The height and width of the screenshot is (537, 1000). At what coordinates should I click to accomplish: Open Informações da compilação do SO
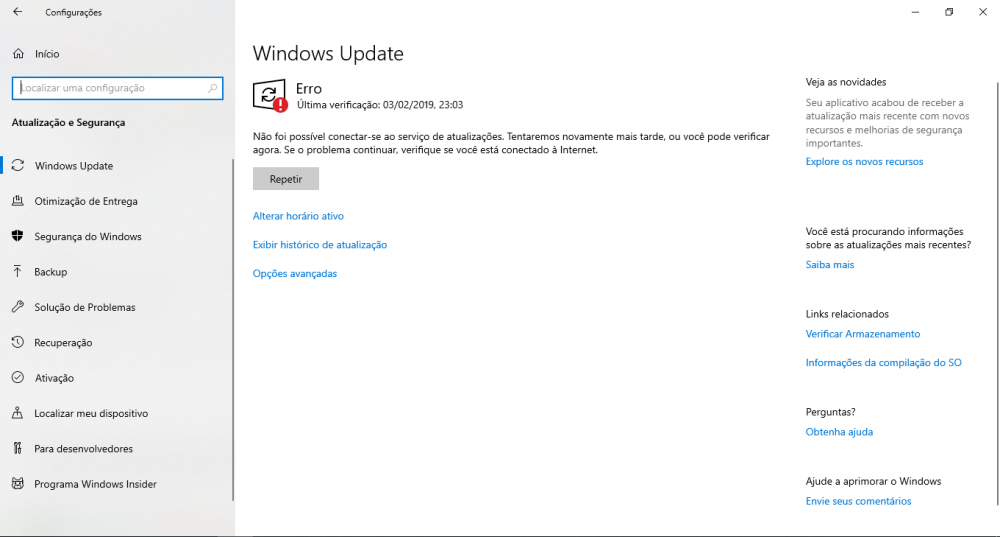click(883, 363)
